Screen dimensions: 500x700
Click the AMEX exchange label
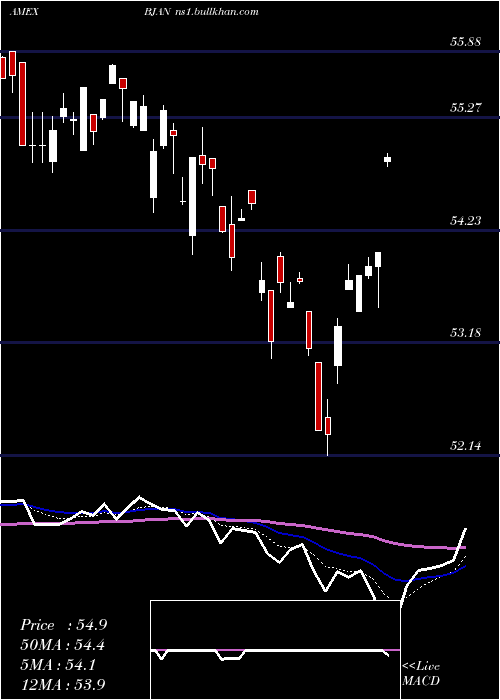24,12
